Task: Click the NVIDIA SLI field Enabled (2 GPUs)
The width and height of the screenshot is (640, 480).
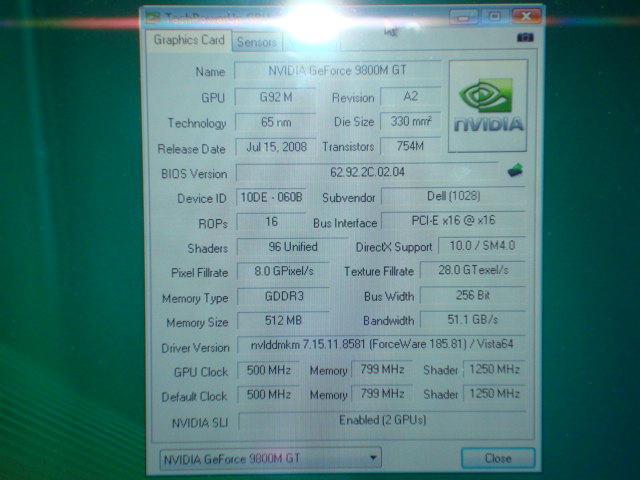Action: (x=382, y=420)
